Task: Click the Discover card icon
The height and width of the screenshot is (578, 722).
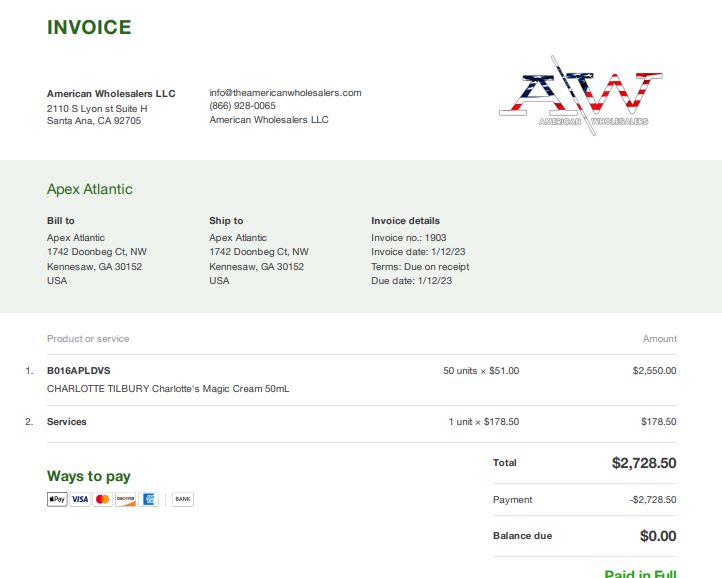Action: (125, 499)
